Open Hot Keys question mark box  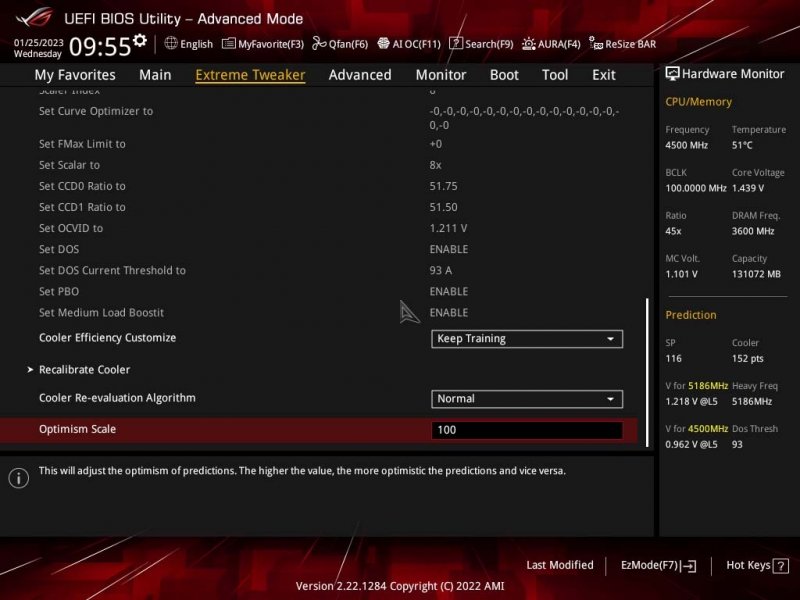(x=781, y=565)
